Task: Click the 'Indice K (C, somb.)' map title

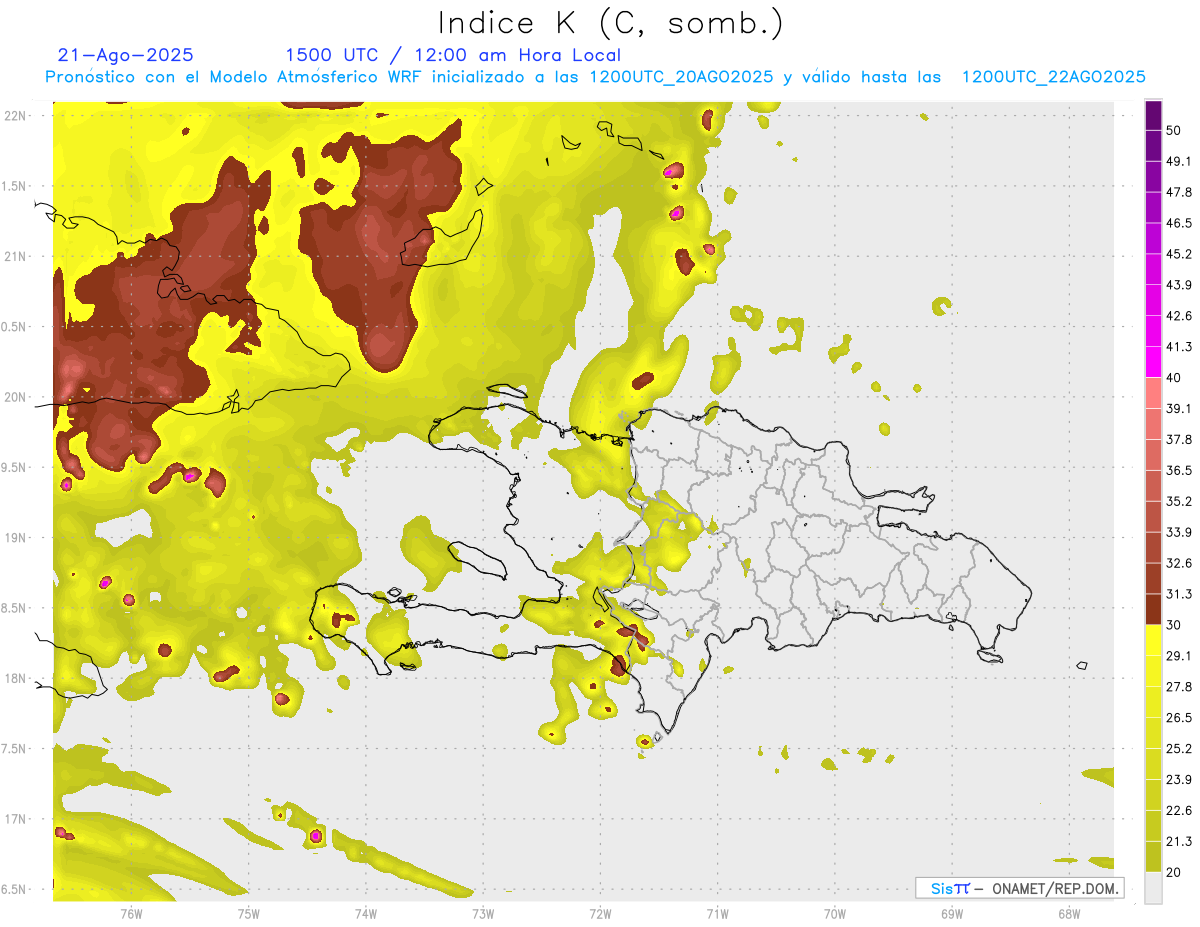Action: tap(610, 23)
